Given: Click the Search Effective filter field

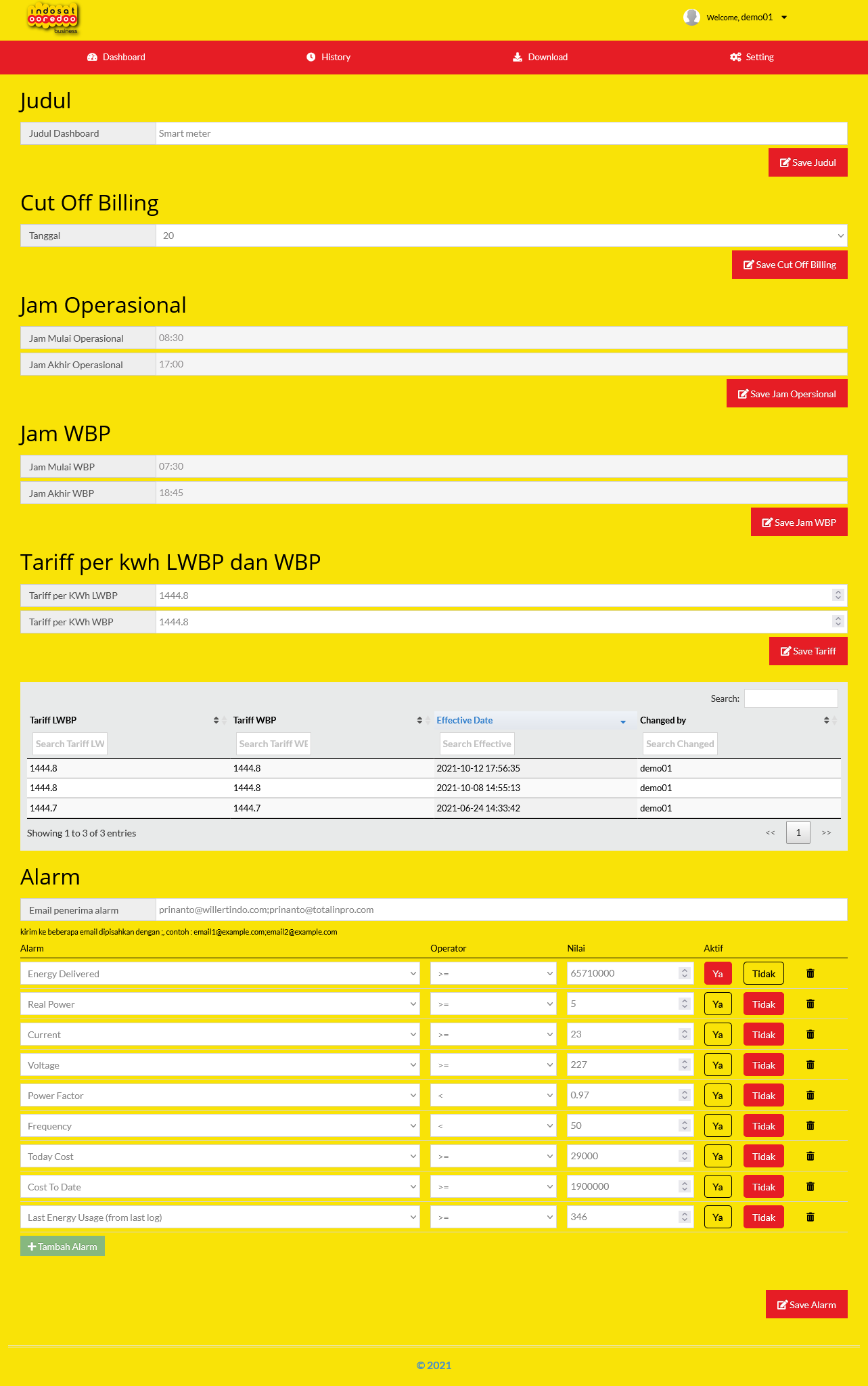Looking at the screenshot, I should pos(477,744).
